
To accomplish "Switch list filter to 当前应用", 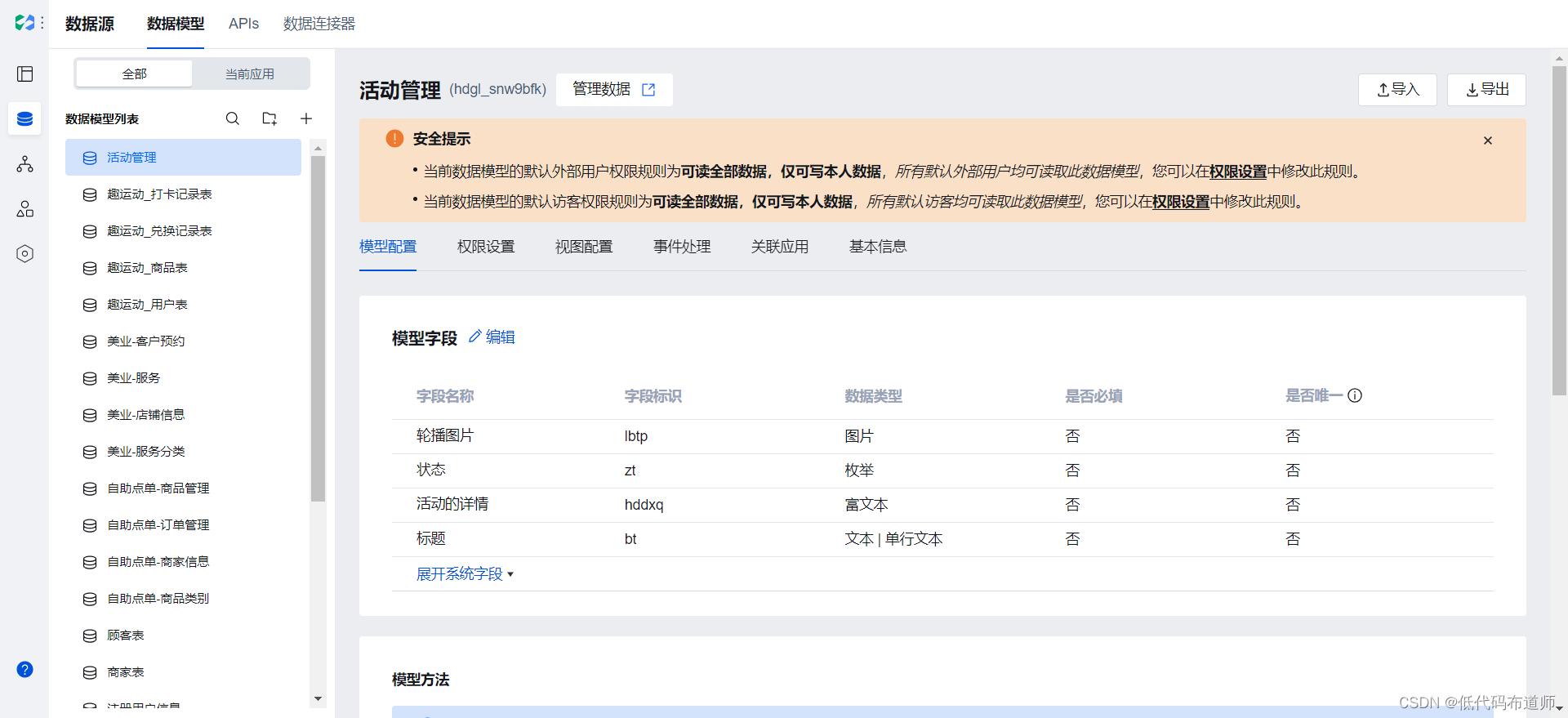I will click(x=250, y=74).
